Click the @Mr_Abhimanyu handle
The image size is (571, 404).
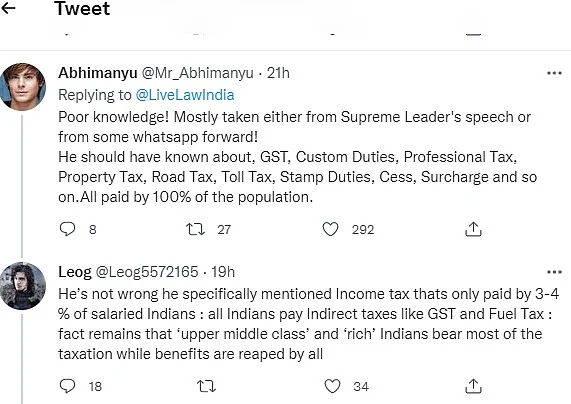[x=197, y=73]
